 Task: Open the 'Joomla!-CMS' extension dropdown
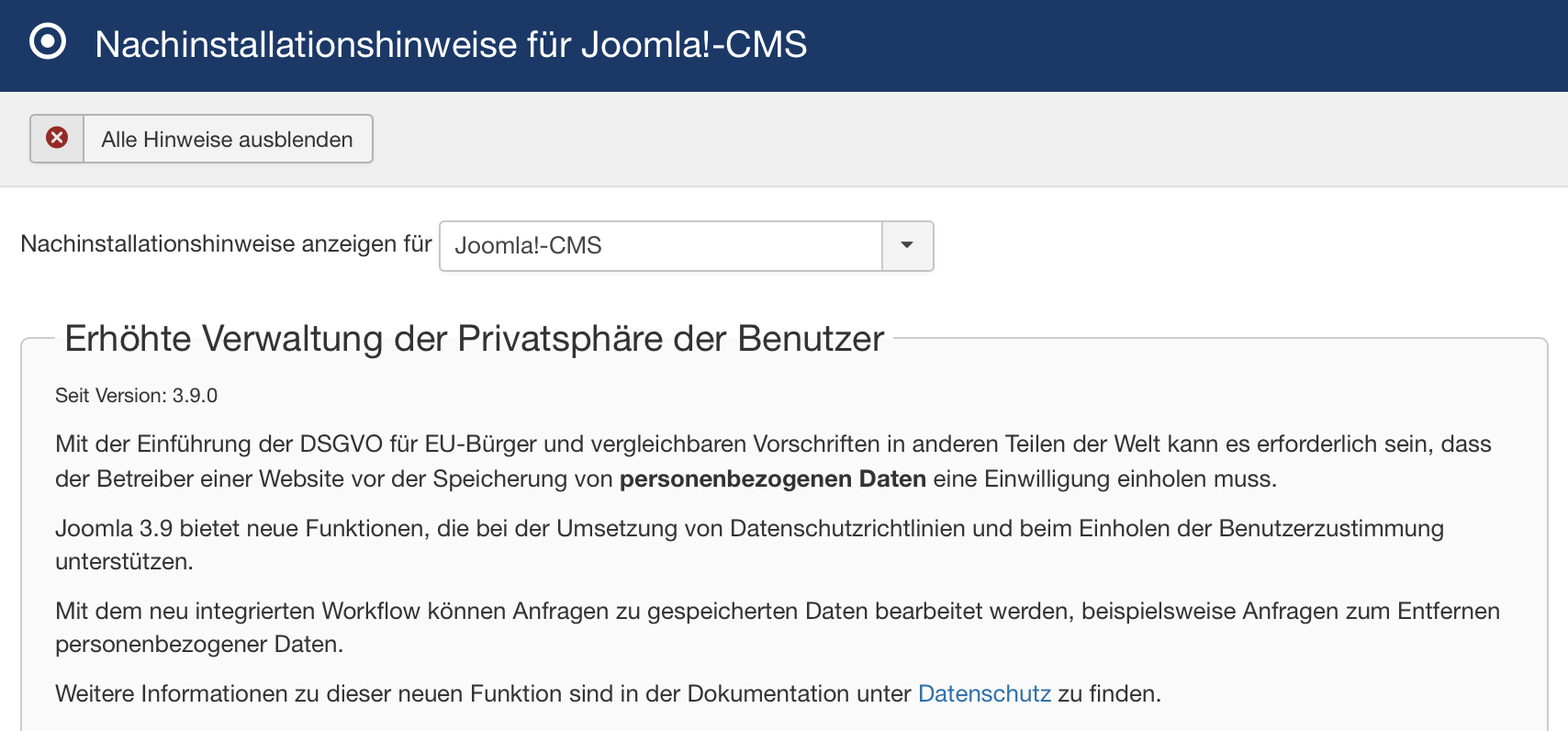click(687, 246)
